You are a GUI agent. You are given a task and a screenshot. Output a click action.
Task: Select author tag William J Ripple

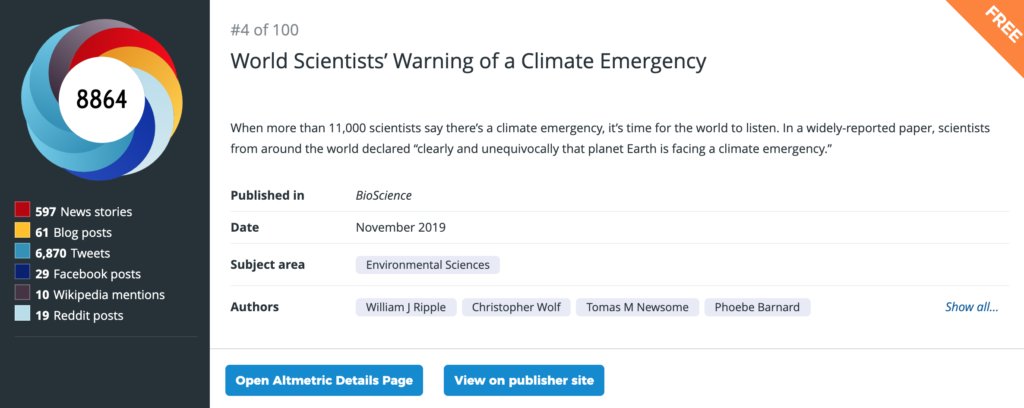click(x=406, y=307)
